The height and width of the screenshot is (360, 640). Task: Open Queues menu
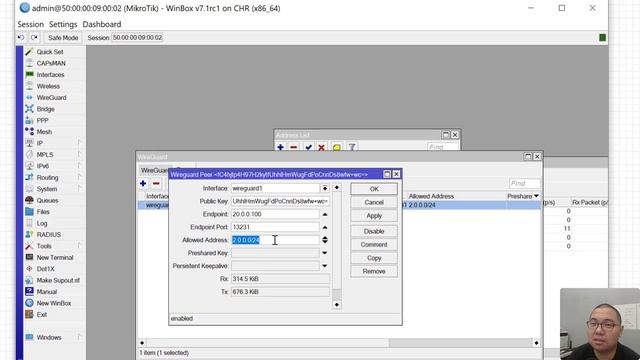point(47,200)
